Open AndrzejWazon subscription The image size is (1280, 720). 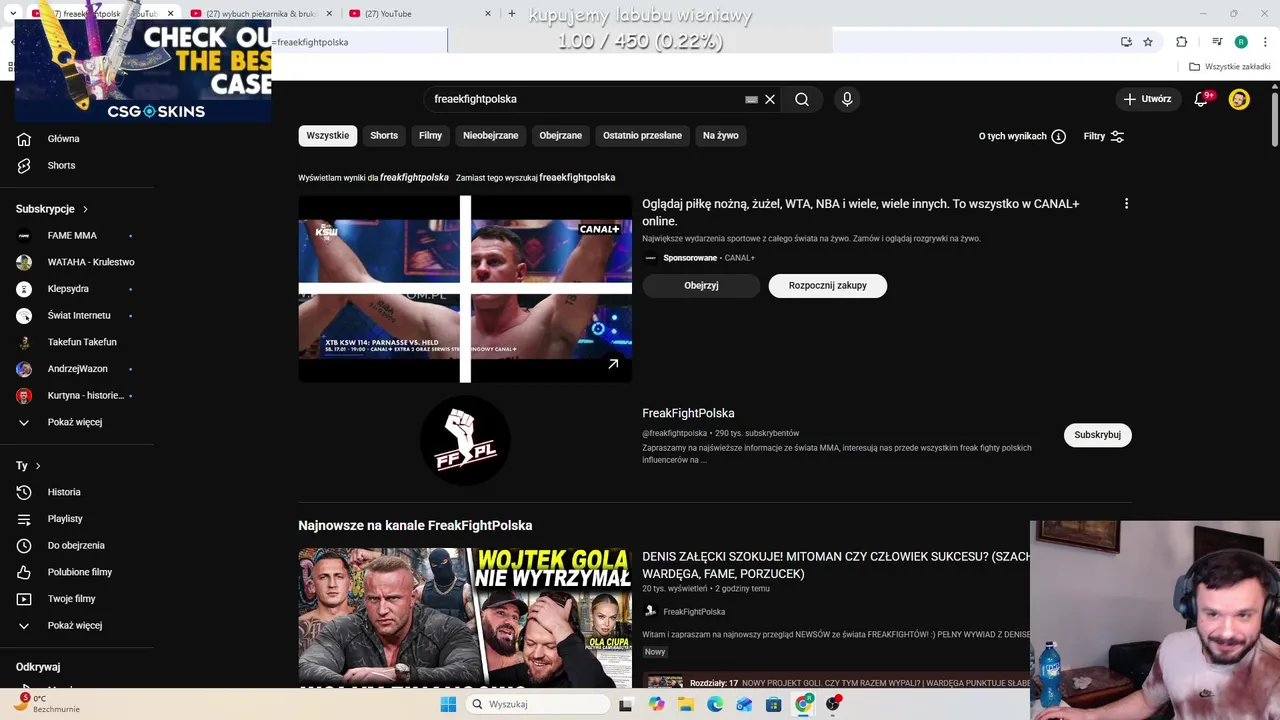[76, 369]
